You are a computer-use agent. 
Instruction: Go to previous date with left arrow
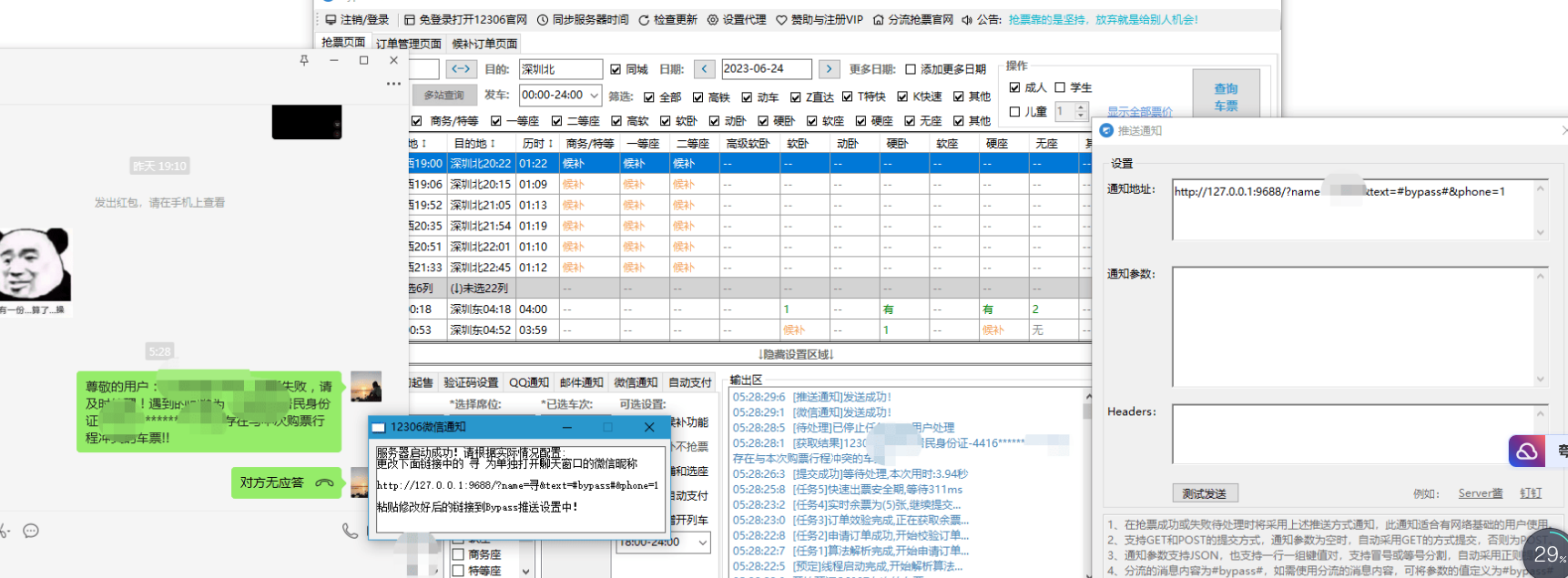point(705,69)
